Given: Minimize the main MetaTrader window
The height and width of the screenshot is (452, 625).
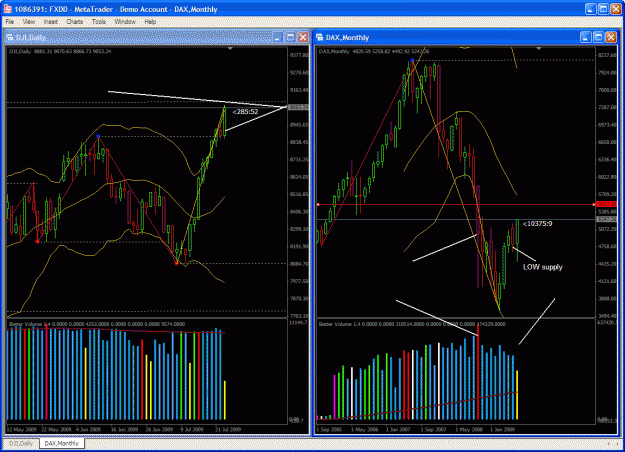Looking at the screenshot, I should pyautogui.click(x=590, y=9).
